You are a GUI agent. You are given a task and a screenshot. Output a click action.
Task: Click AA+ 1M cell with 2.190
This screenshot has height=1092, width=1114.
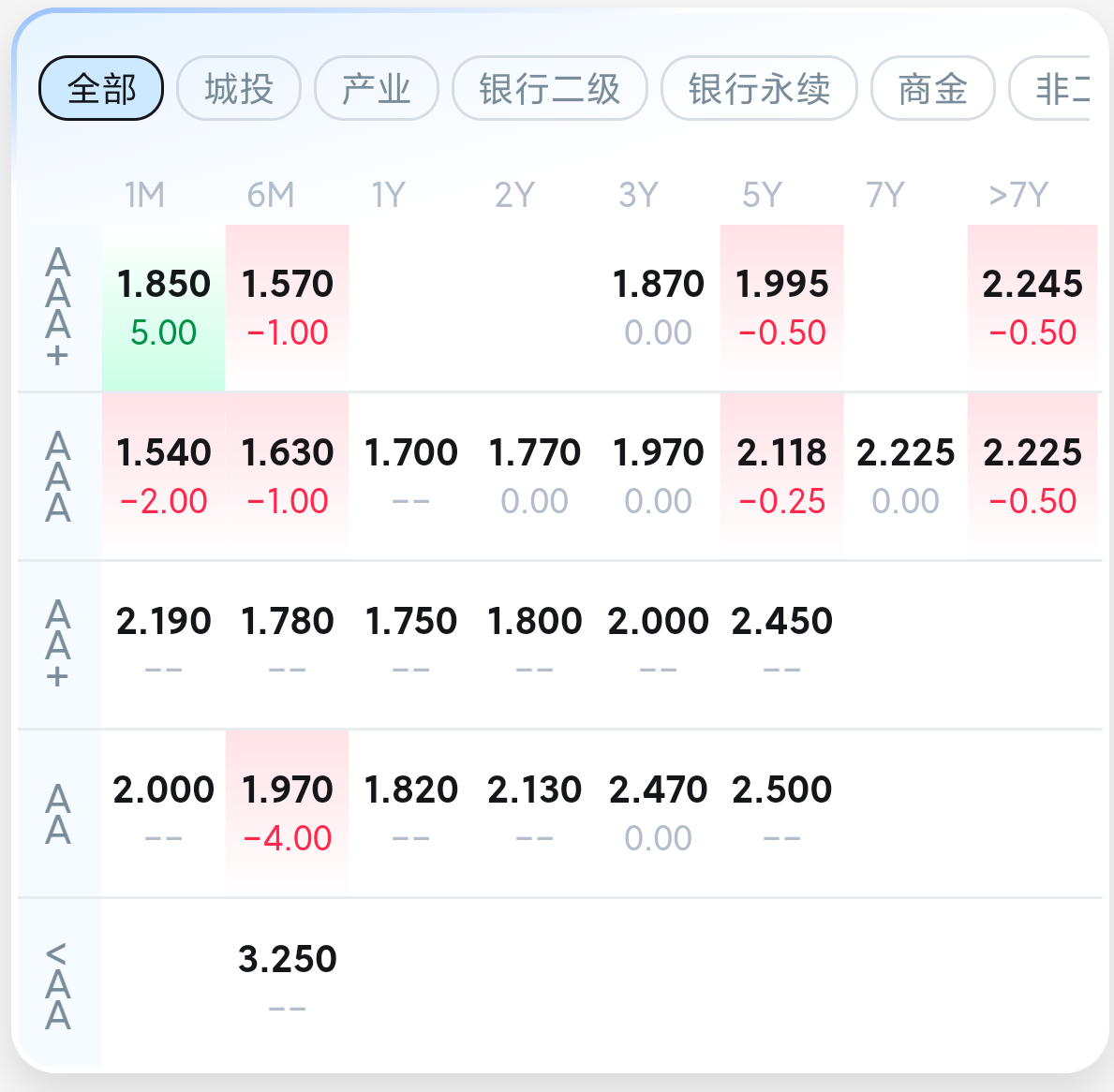tap(163, 644)
